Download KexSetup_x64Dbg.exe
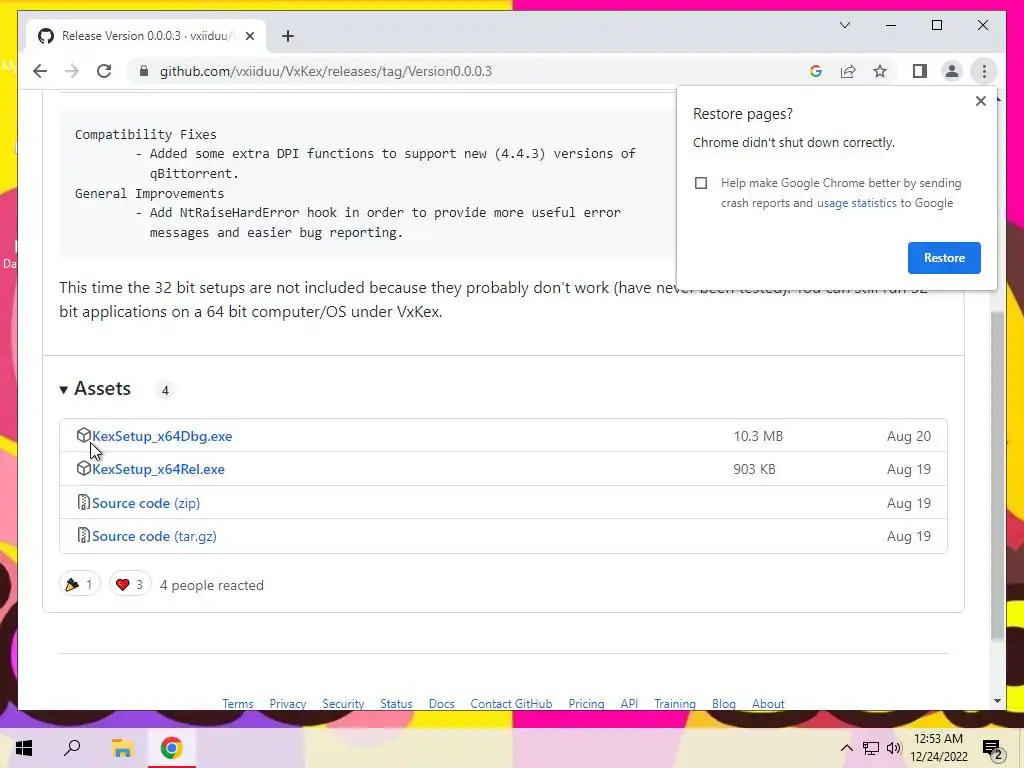The height and width of the screenshot is (768, 1024). (x=162, y=436)
